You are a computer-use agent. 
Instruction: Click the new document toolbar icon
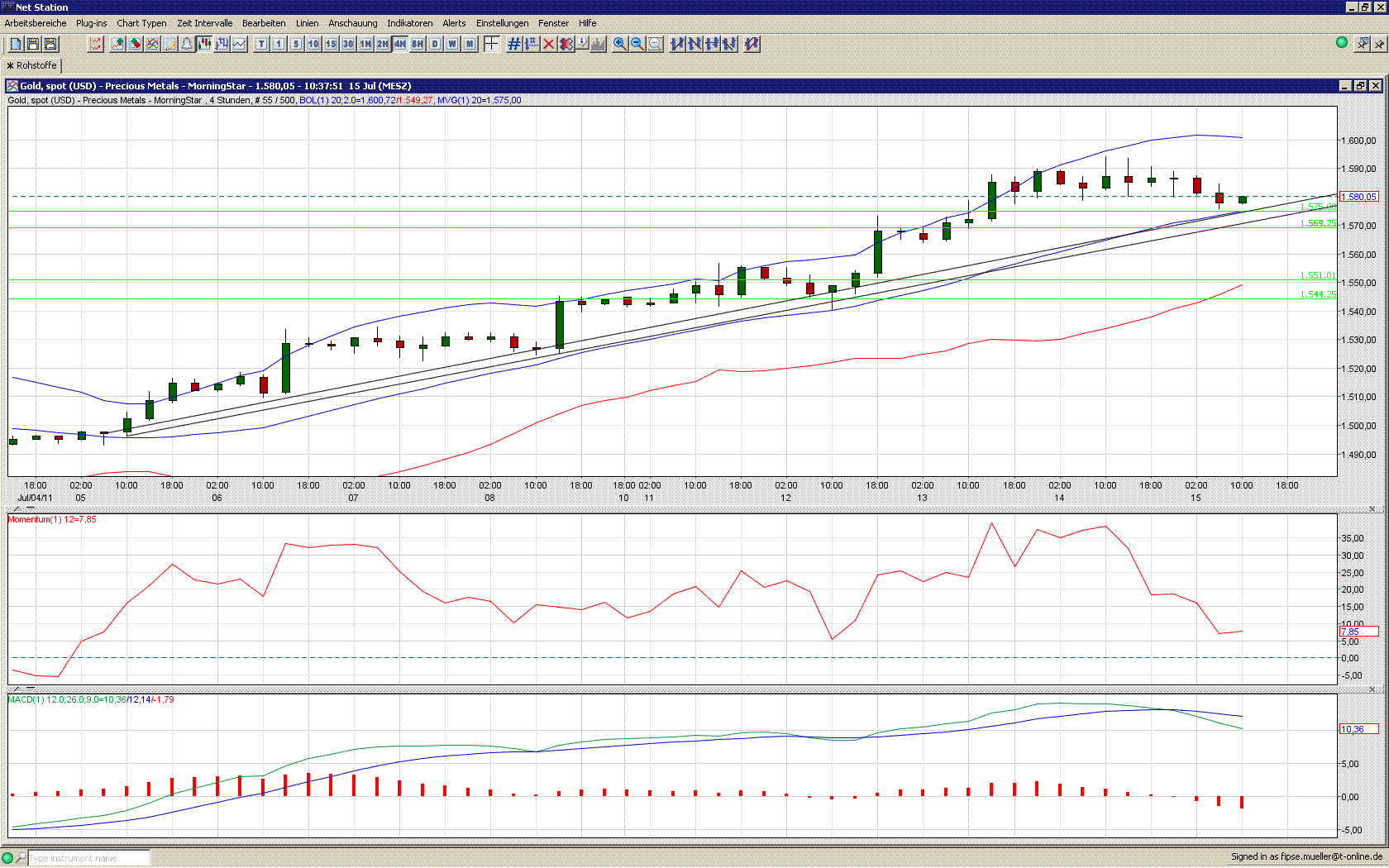(x=16, y=44)
